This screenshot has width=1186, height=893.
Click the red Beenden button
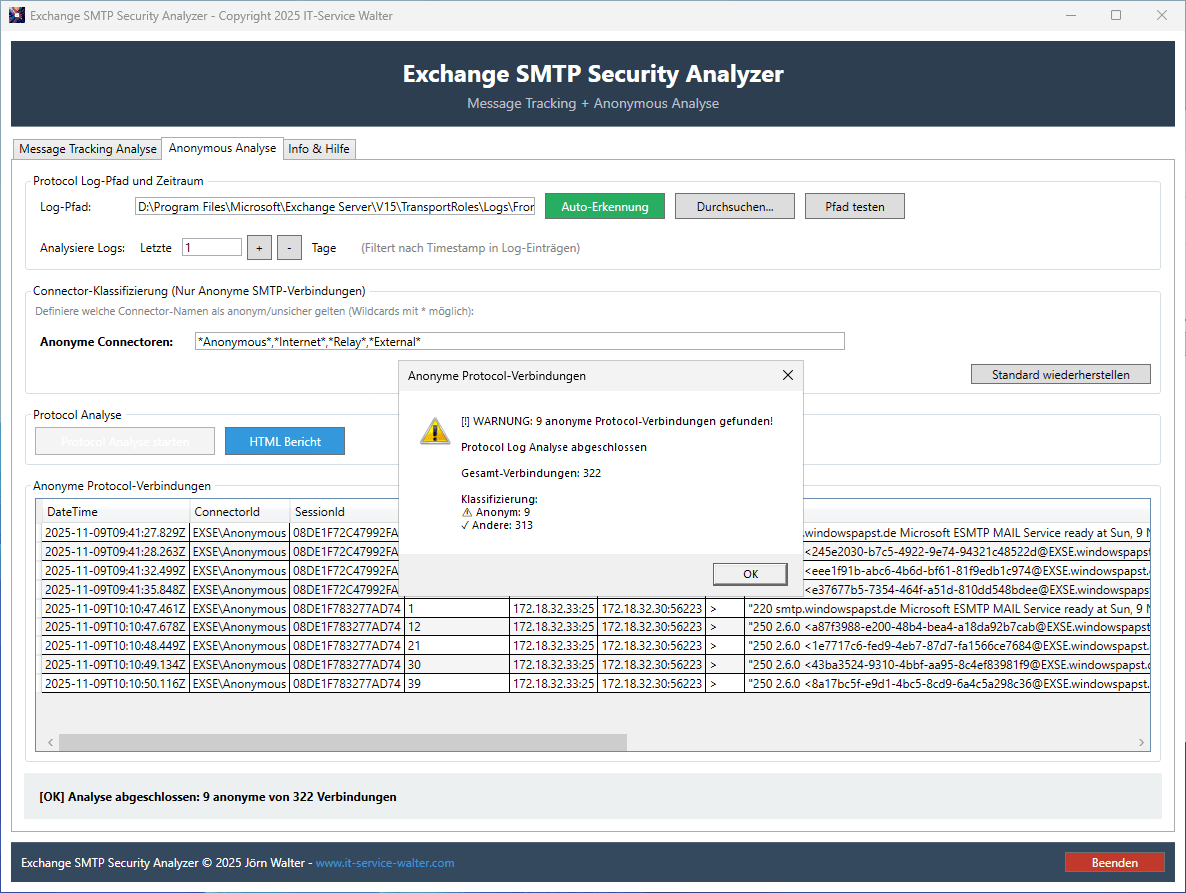(x=1114, y=863)
